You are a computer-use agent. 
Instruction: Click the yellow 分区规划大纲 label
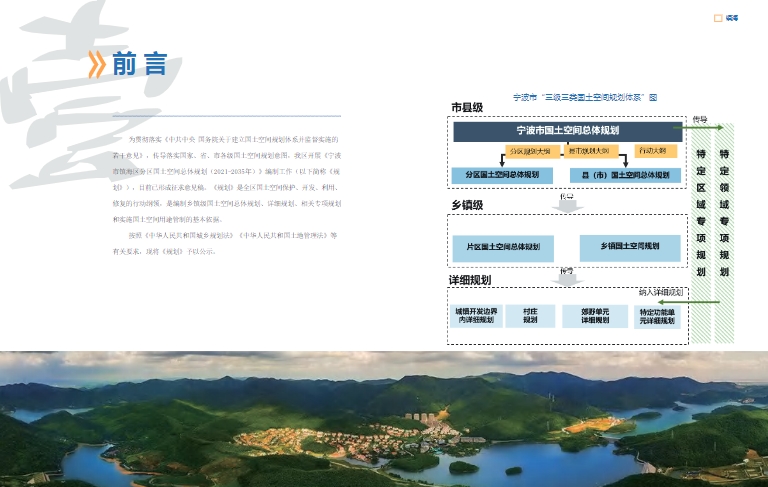529,151
